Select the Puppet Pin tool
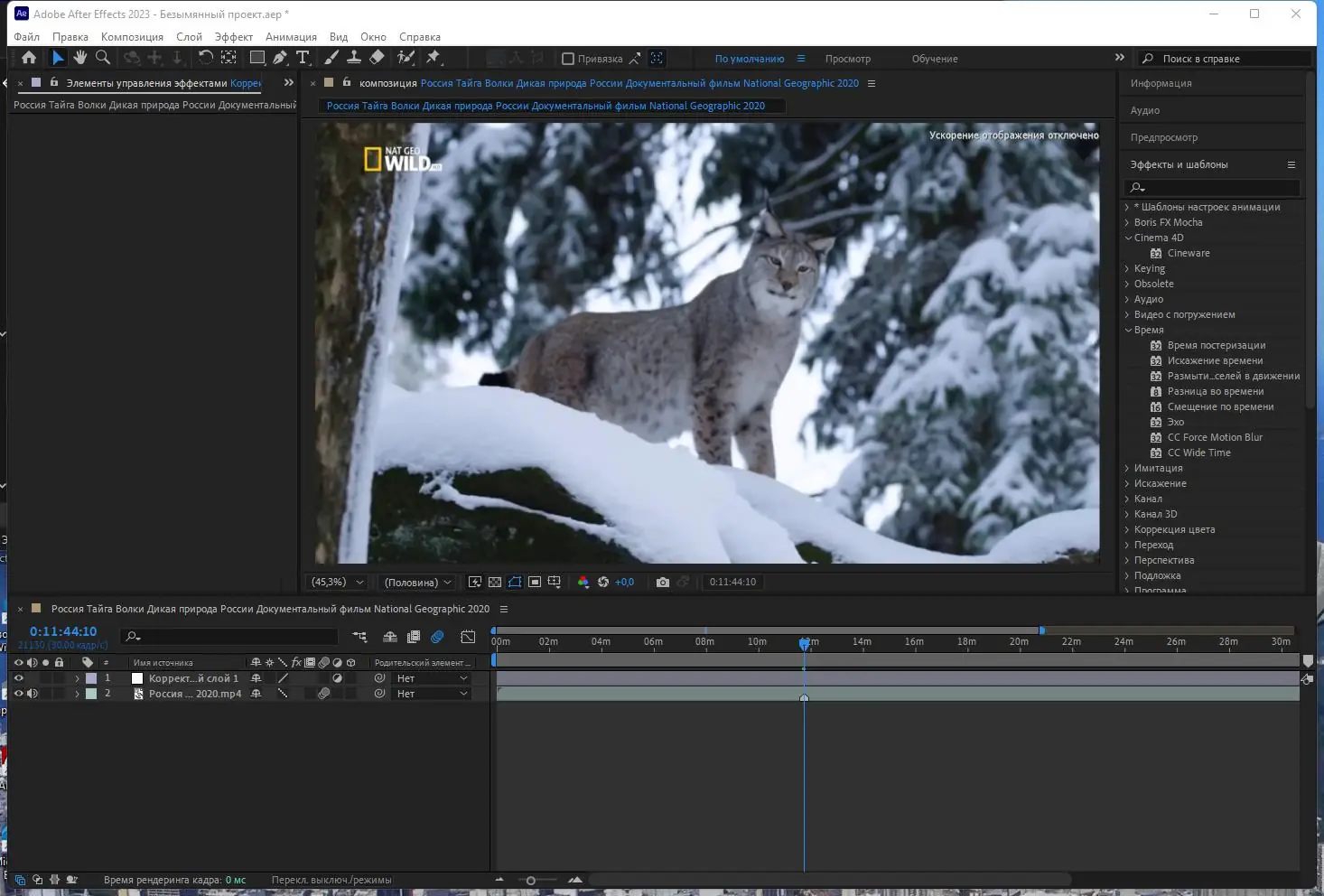 (434, 58)
